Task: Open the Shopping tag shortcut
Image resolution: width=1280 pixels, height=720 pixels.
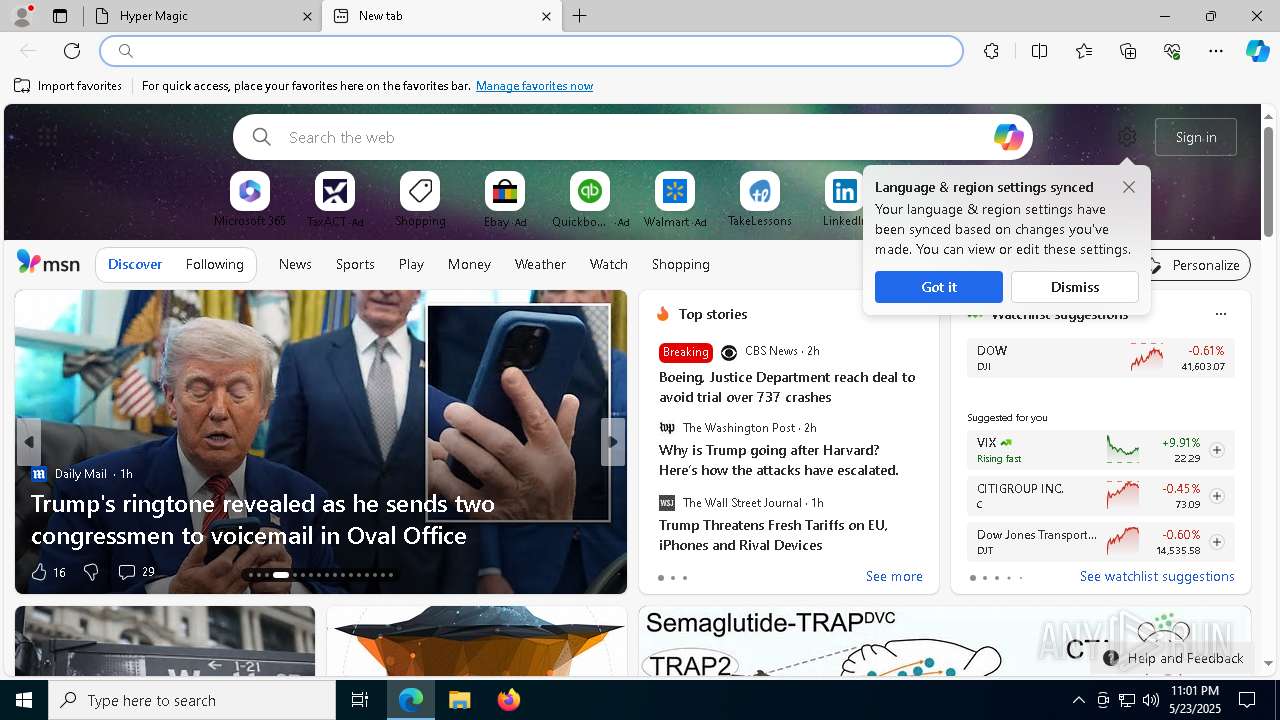Action: pyautogui.click(x=420, y=200)
